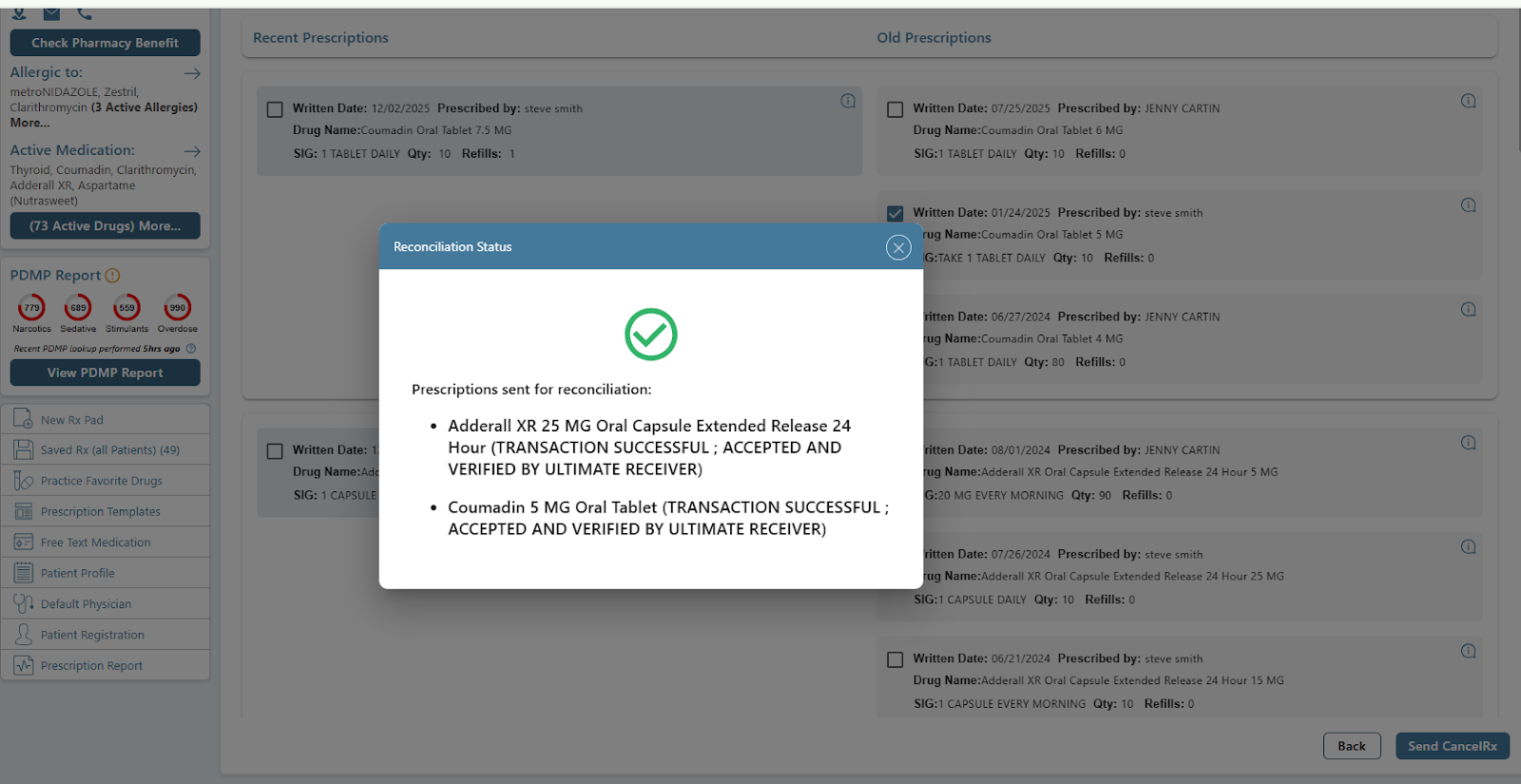This screenshot has width=1521, height=784.
Task: Expand the Allergic to section arrow
Action: 192,73
